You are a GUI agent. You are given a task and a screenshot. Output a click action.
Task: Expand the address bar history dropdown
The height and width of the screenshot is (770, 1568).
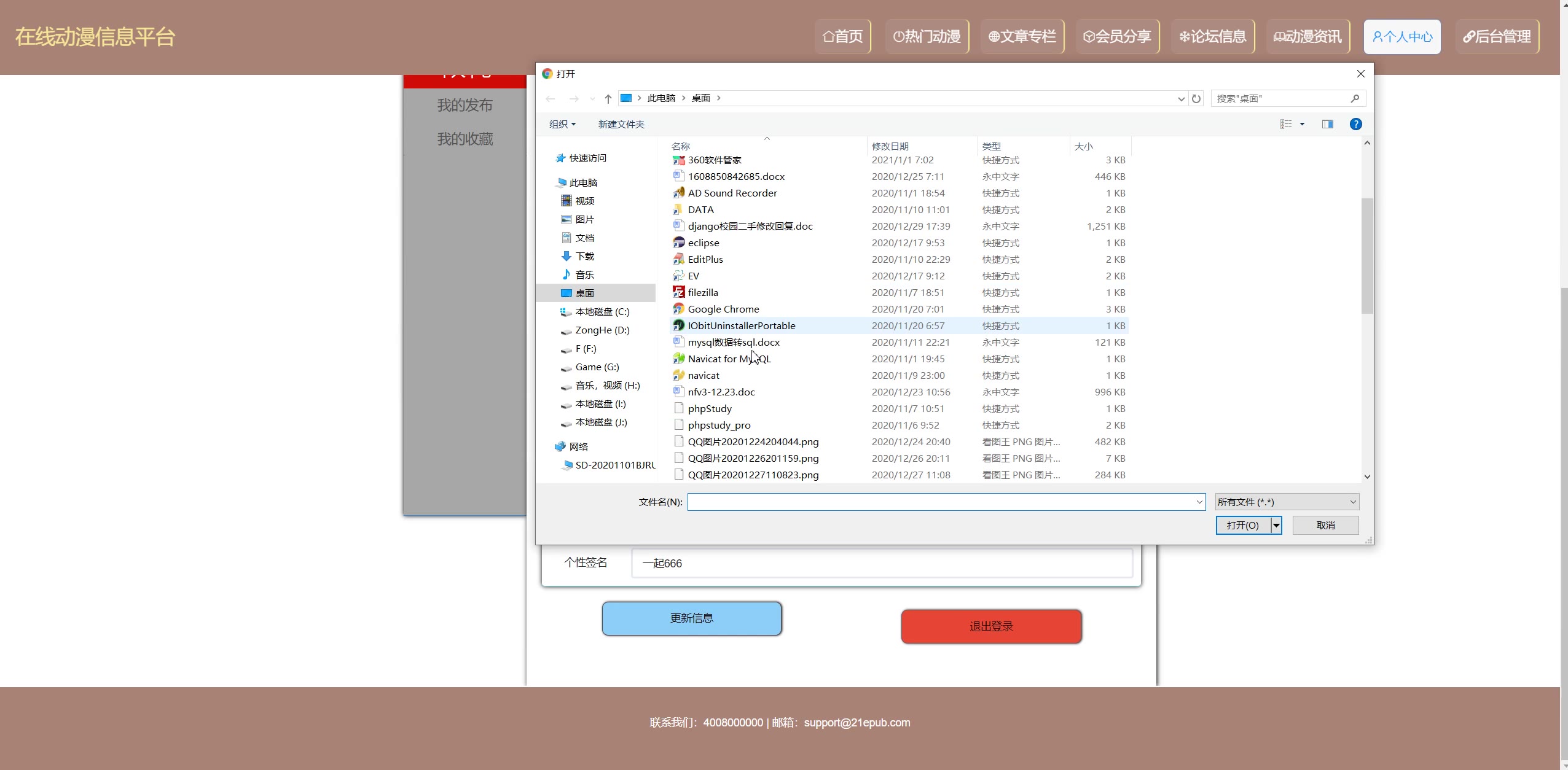click(1181, 98)
